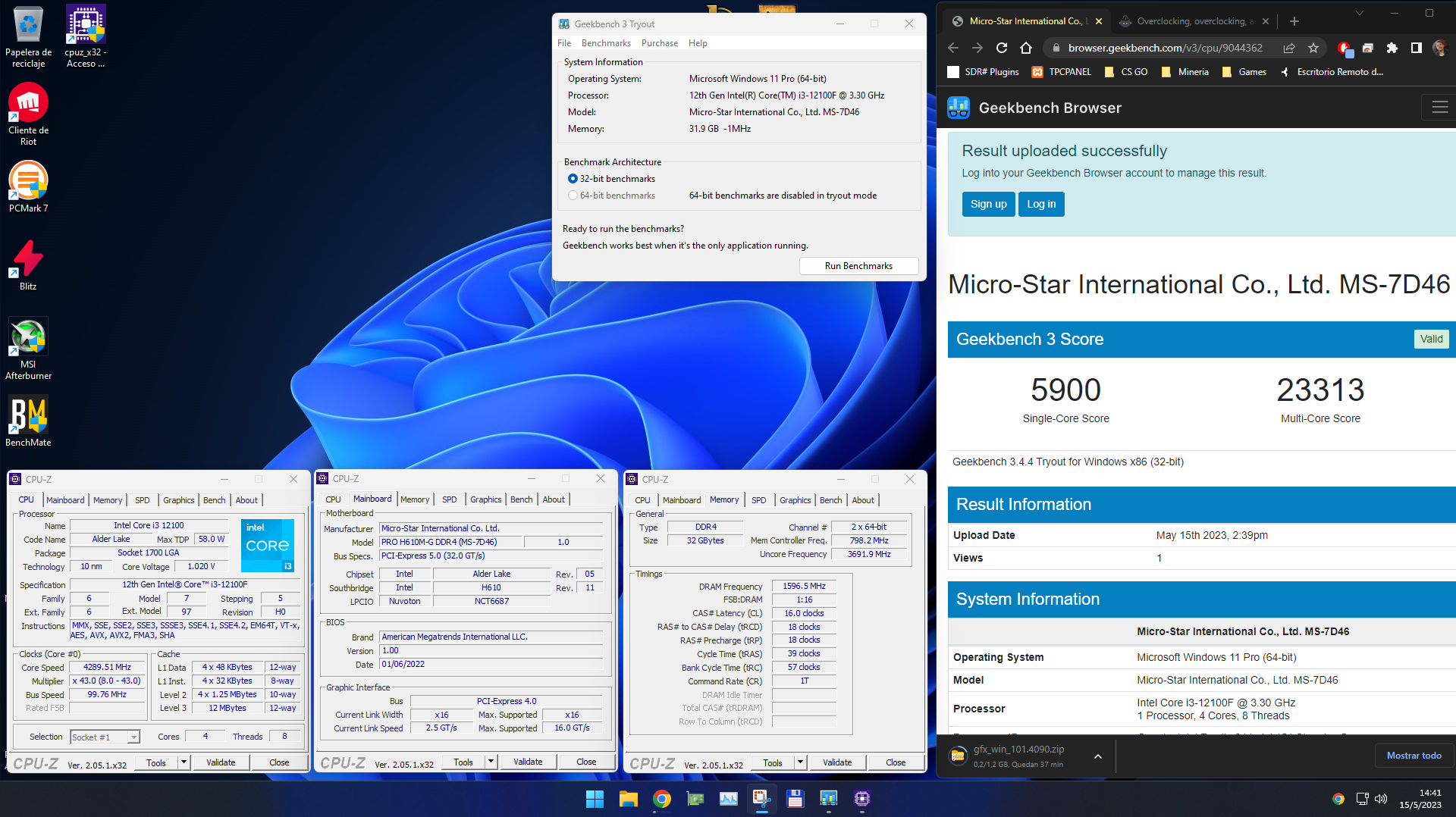Open Geekbench Benchmarks menu

pos(606,43)
